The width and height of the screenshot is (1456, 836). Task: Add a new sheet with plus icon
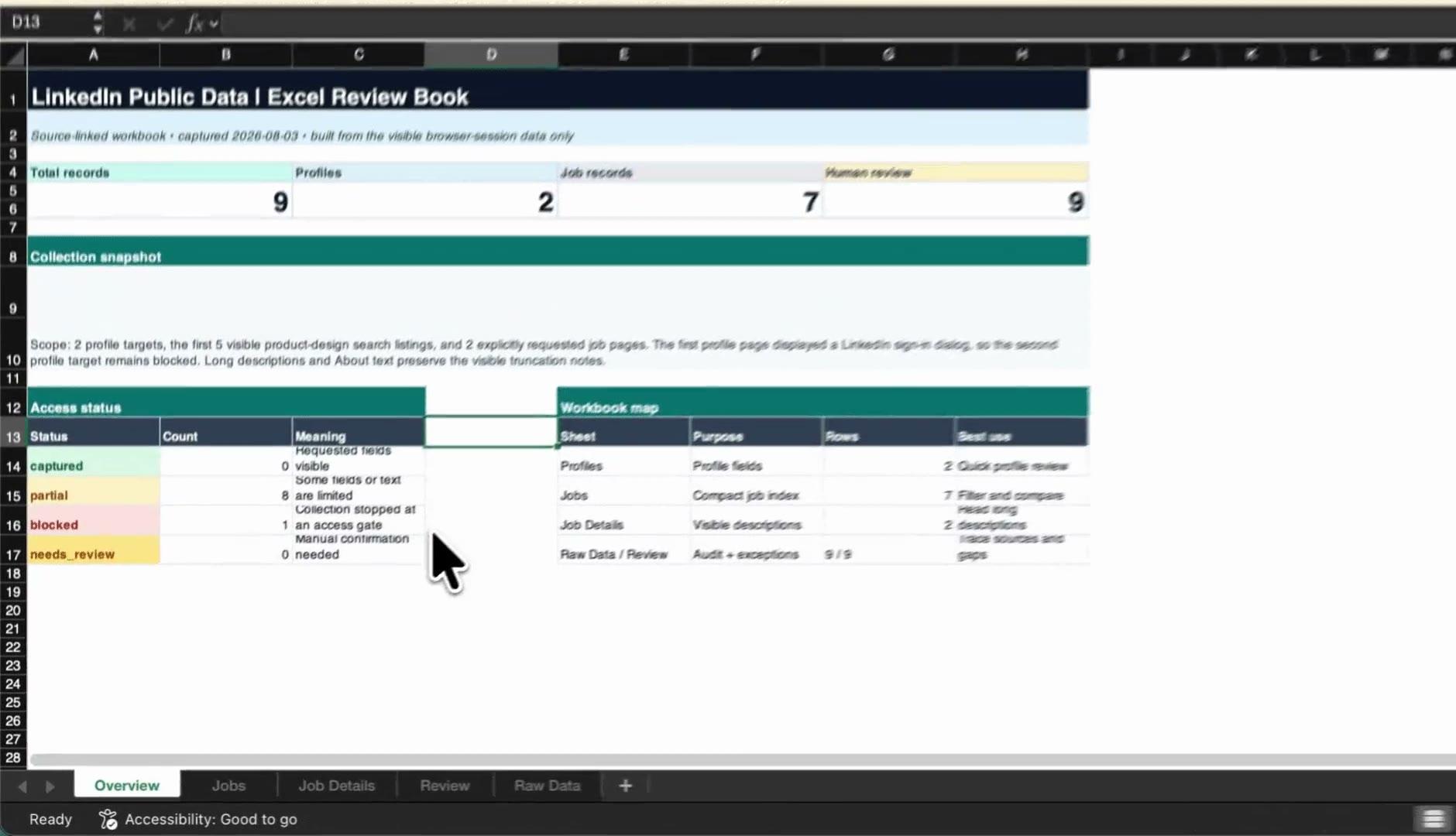click(x=625, y=786)
